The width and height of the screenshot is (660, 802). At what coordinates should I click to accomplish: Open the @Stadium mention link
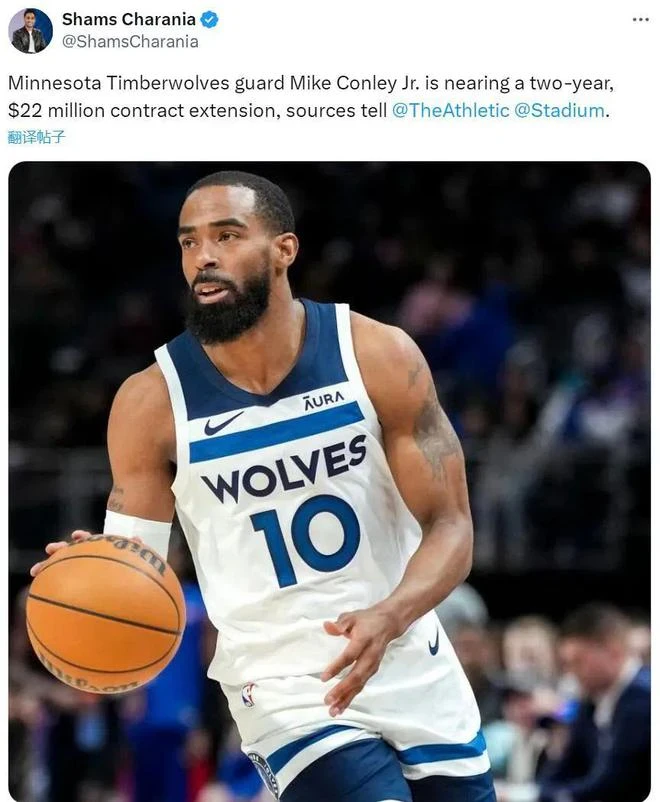(x=559, y=110)
